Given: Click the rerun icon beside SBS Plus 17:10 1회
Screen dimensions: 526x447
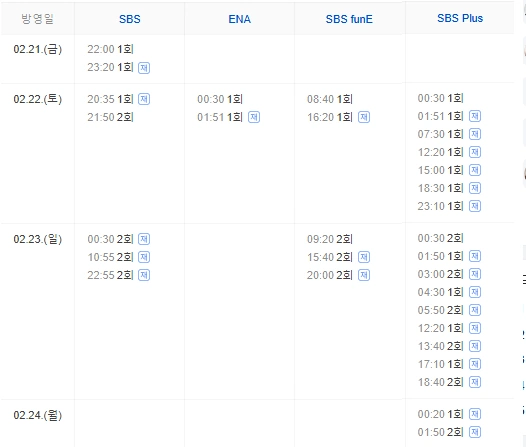Looking at the screenshot, I should pos(475,365).
